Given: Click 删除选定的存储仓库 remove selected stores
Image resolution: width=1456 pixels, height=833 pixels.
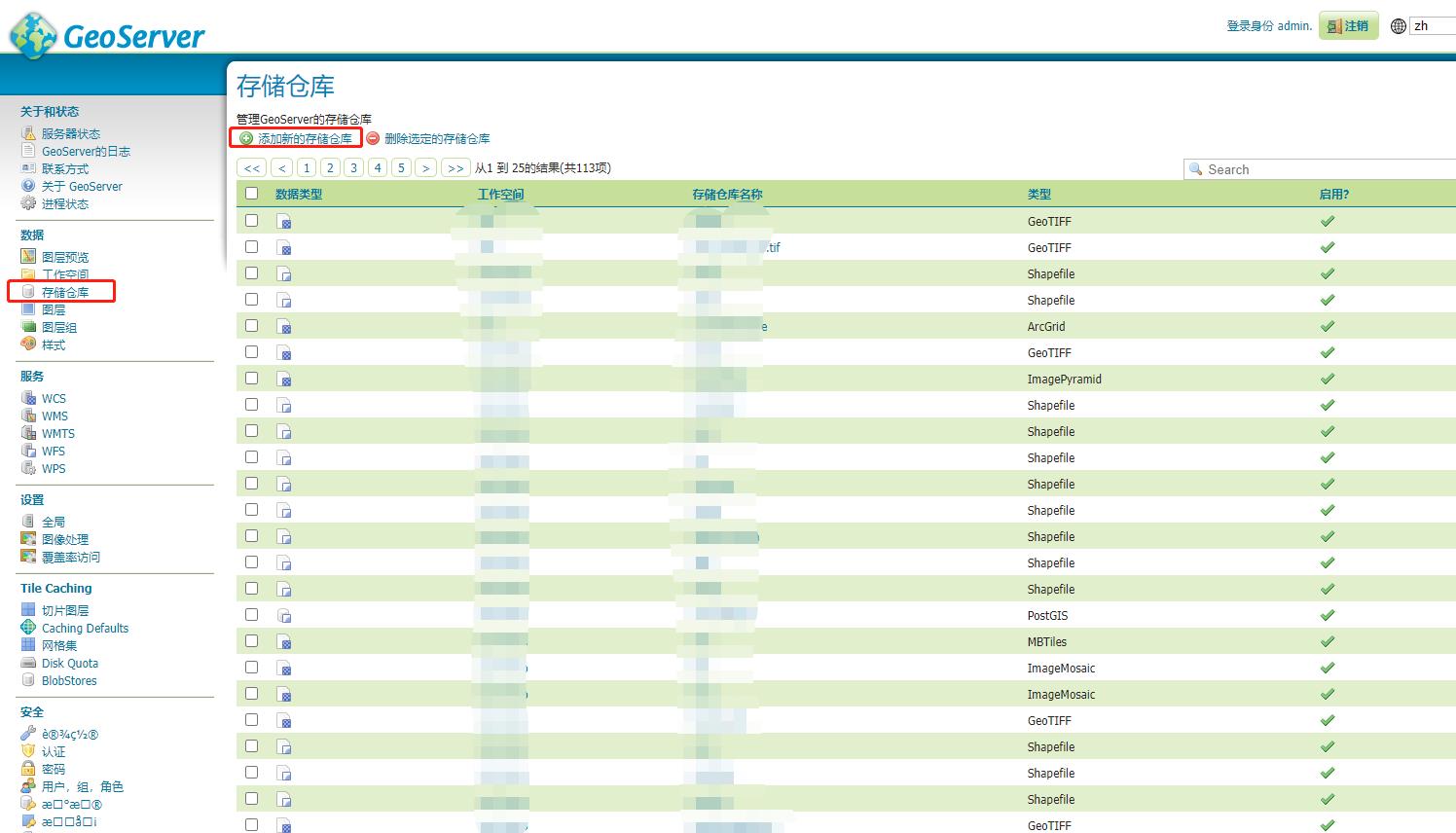Looking at the screenshot, I should (x=437, y=139).
